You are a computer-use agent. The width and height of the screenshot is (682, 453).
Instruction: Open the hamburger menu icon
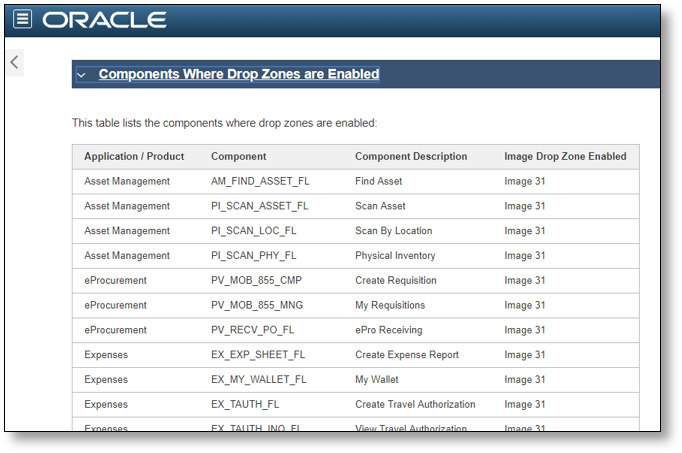click(23, 19)
